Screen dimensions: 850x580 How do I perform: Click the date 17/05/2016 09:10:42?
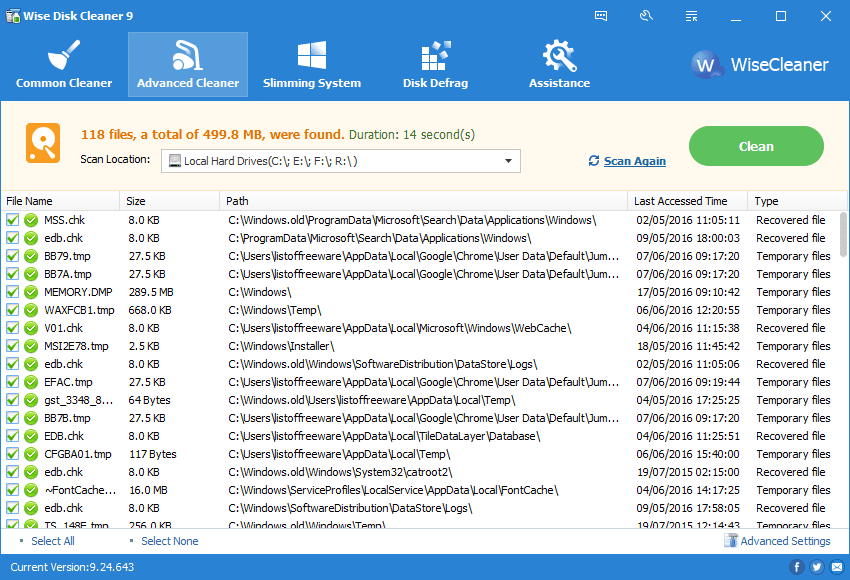[x=688, y=292]
